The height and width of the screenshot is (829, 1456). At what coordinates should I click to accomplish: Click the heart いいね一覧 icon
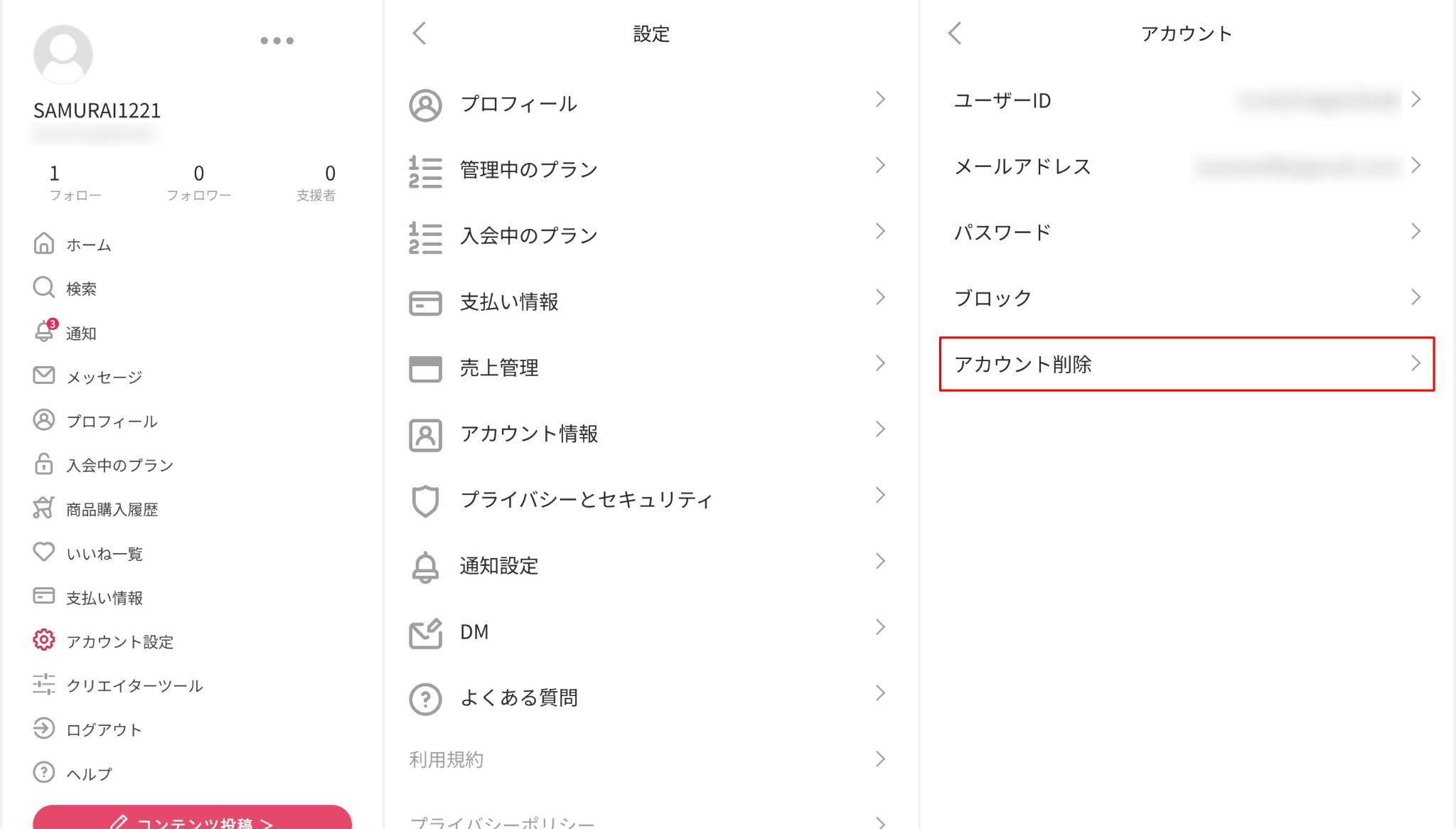[43, 552]
